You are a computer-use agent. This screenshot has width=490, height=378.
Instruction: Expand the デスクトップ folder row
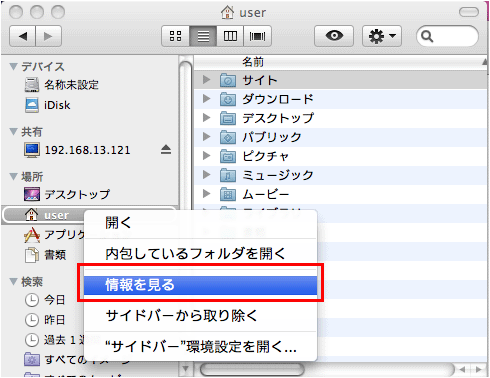(x=206, y=118)
